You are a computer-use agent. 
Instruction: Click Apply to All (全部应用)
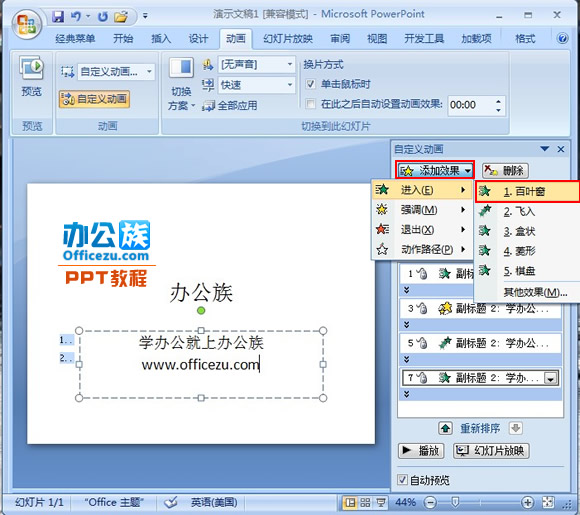[230, 106]
